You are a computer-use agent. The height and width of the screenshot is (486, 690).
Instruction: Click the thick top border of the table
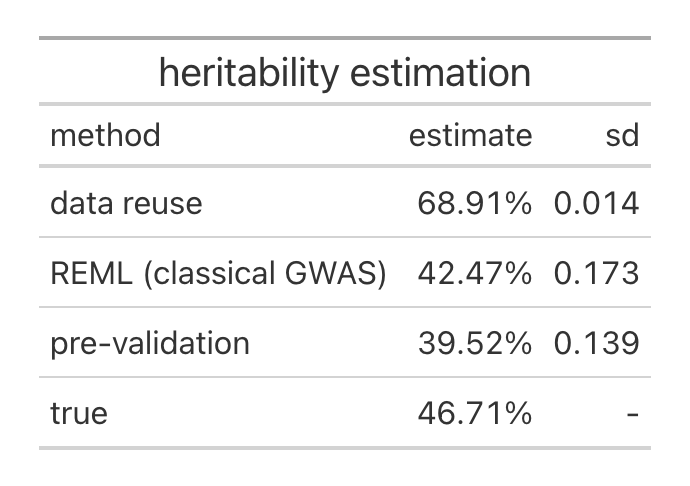click(x=345, y=38)
